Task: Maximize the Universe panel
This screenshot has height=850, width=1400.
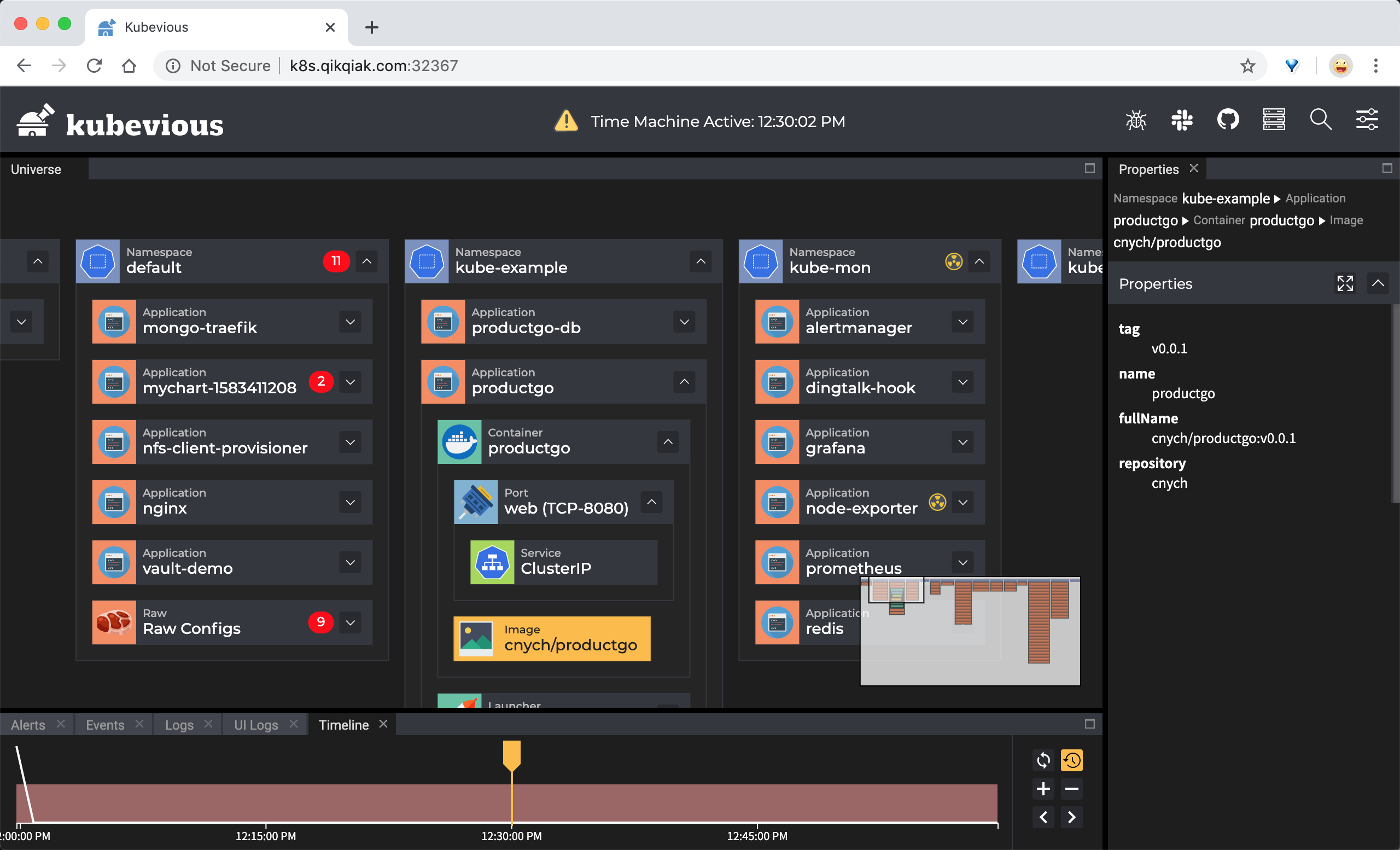Action: [x=1090, y=168]
